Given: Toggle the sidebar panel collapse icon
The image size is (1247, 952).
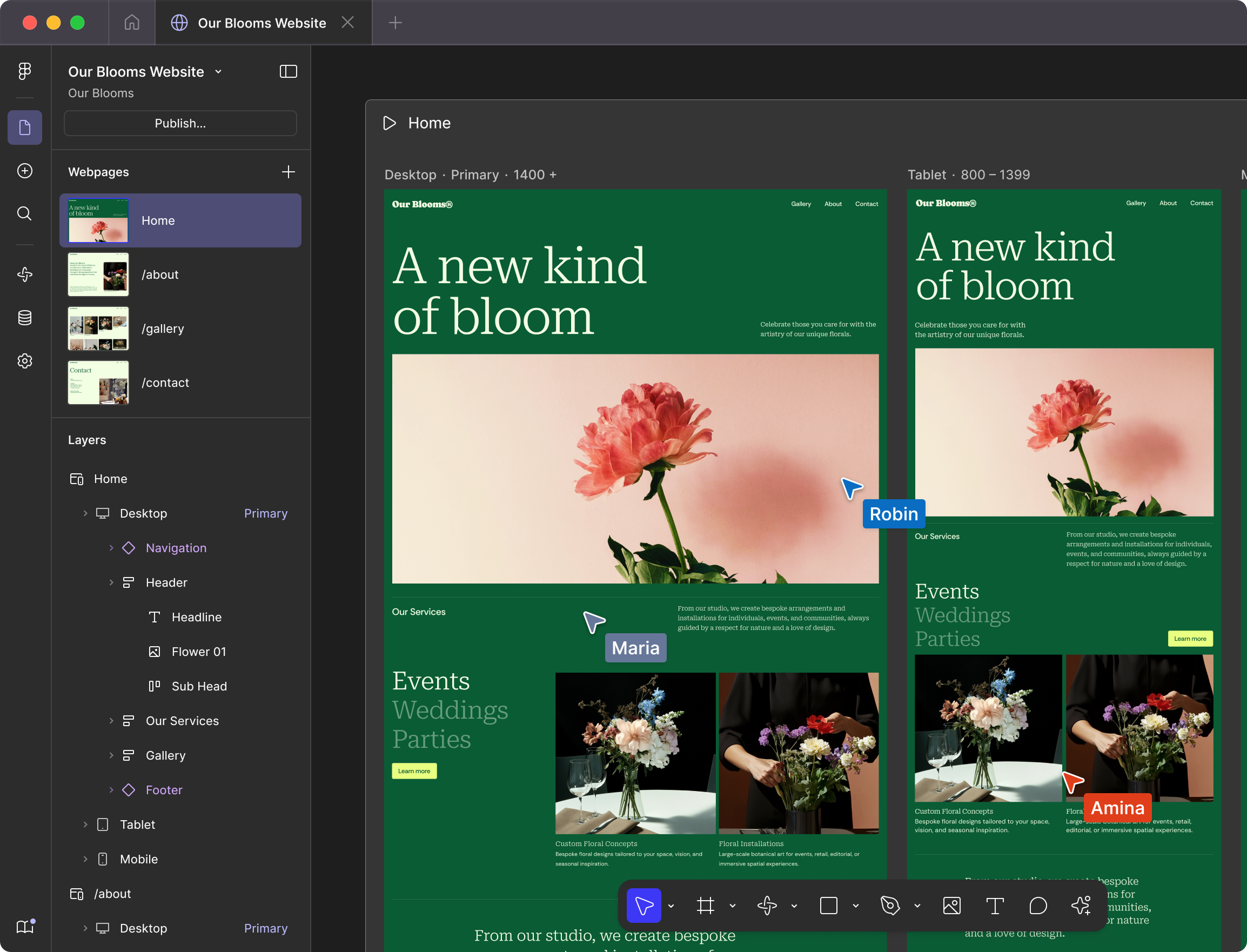Looking at the screenshot, I should [x=289, y=71].
